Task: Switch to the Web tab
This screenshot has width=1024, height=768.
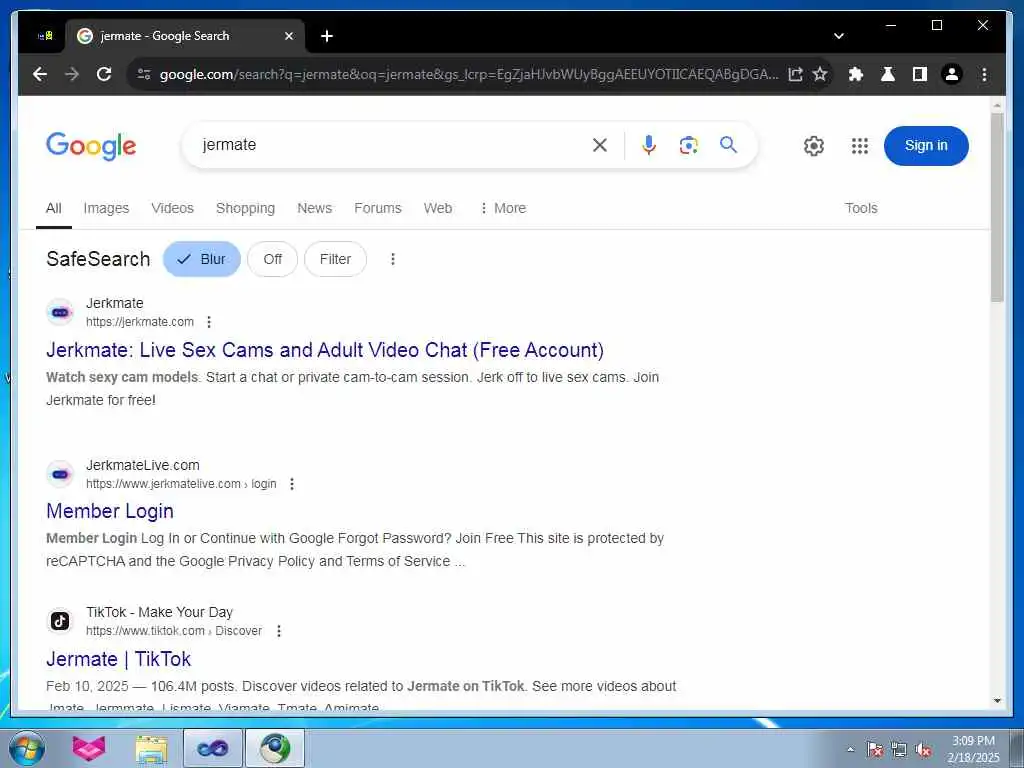Action: [x=438, y=208]
